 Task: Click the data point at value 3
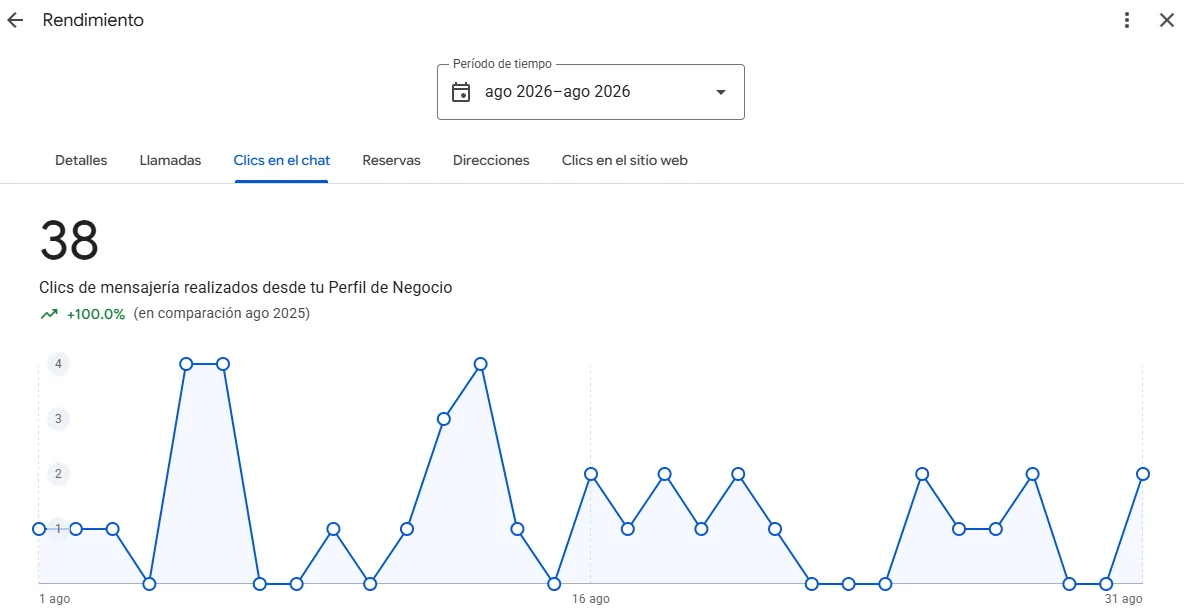point(444,419)
